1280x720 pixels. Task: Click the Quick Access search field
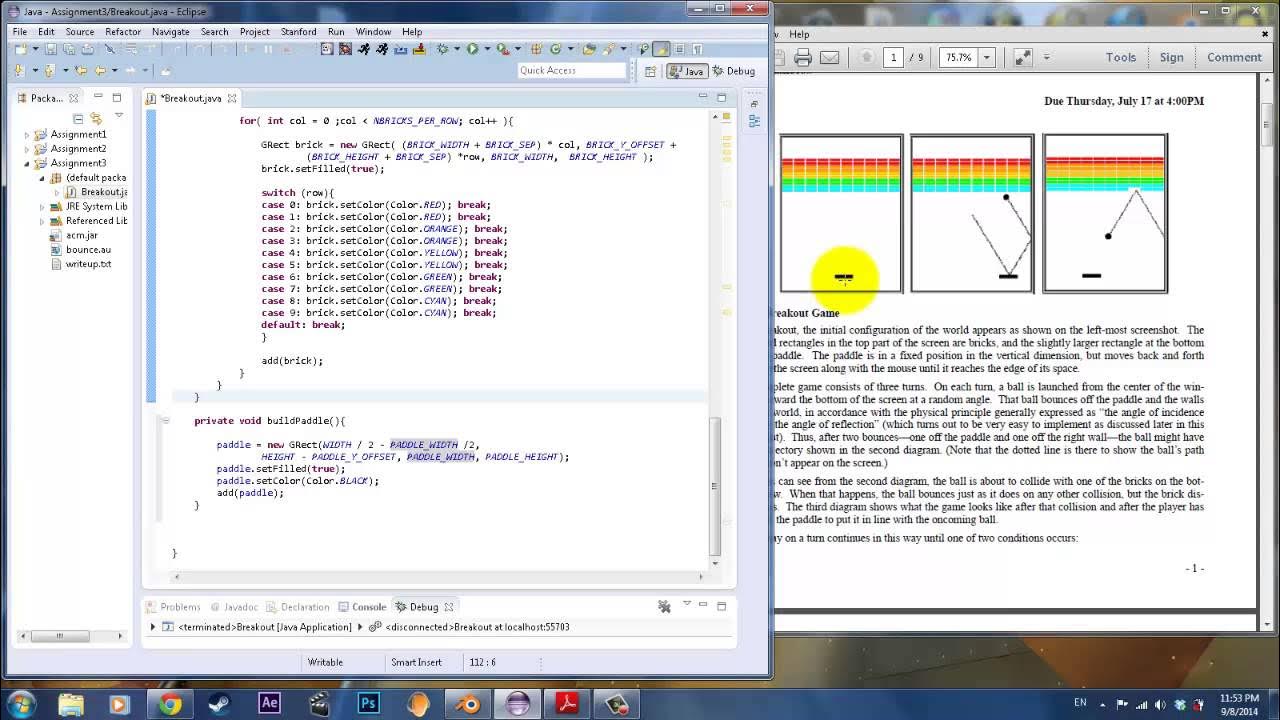(x=572, y=70)
